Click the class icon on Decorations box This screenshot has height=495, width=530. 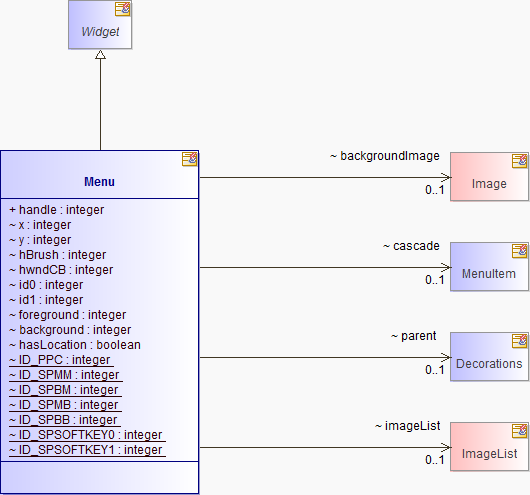point(520,341)
